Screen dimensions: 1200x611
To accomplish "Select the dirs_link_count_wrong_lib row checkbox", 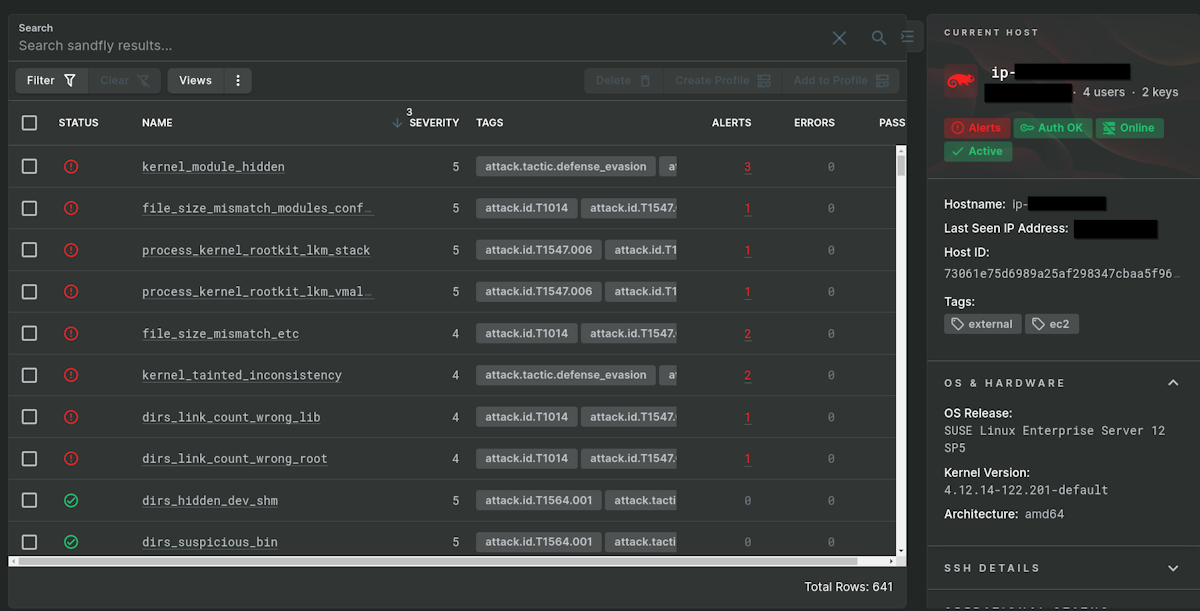I will click(29, 417).
